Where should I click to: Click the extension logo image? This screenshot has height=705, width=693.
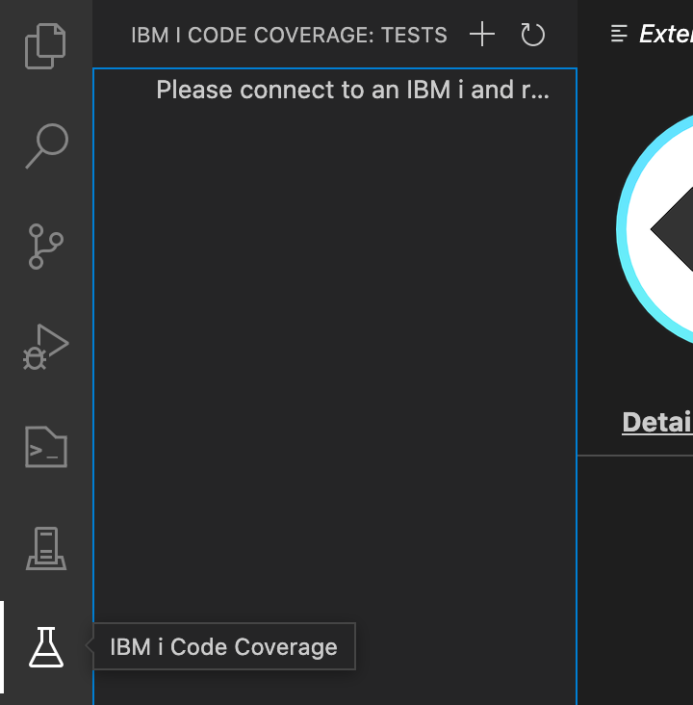click(655, 229)
